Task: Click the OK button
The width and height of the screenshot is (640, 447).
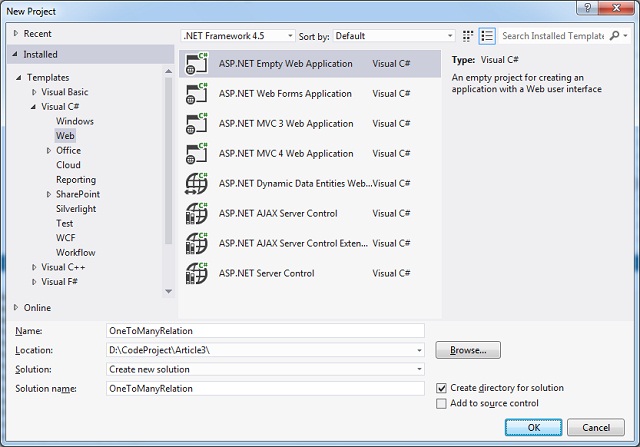Action: pyautogui.click(x=533, y=427)
